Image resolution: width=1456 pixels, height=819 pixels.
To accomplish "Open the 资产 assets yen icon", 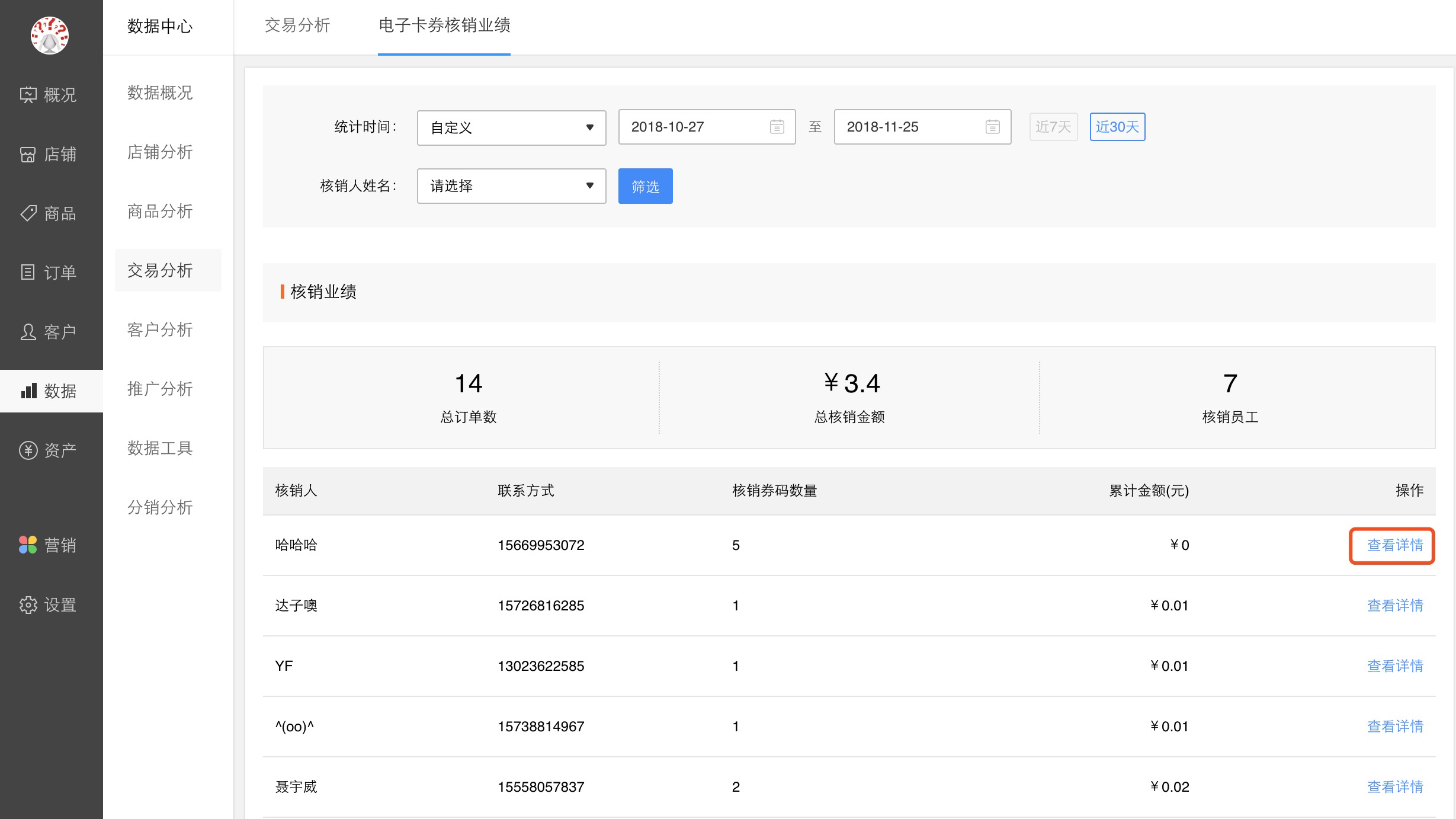I will click(x=28, y=450).
